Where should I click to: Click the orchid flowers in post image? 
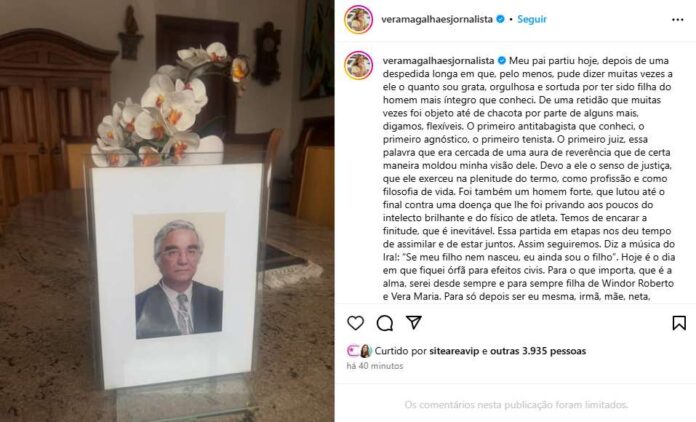pos(167,104)
